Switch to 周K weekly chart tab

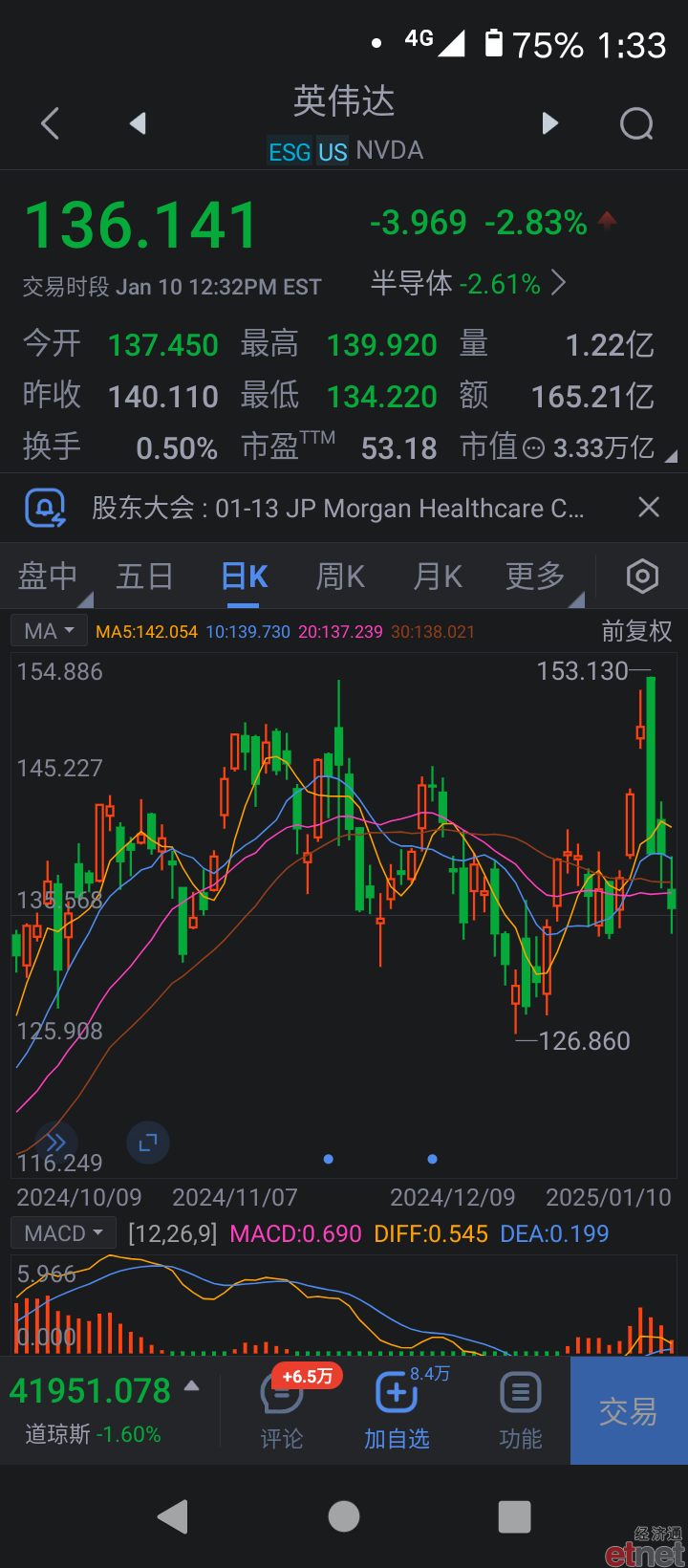tap(341, 577)
